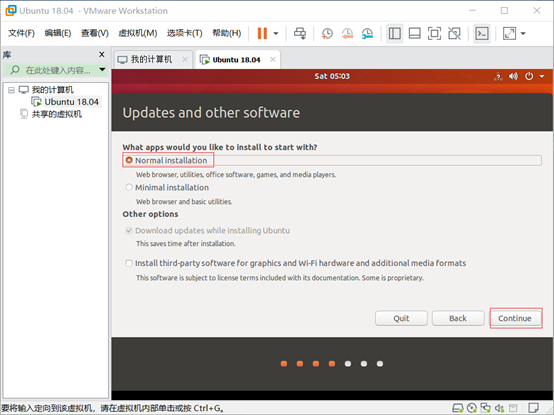554x415 pixels.
Task: Click the stretch guest display icon
Action: point(509,34)
